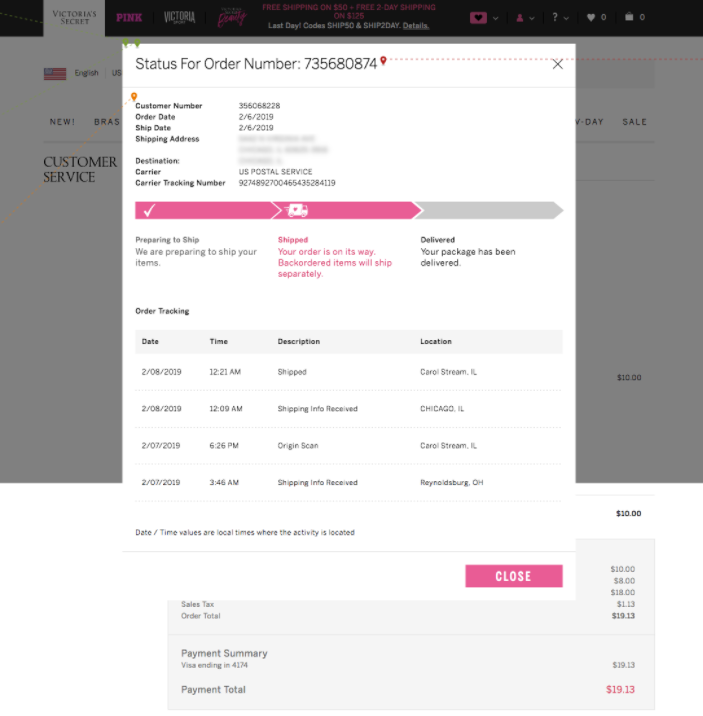This screenshot has width=703, height=716.
Task: Click the pink CLOSE button
Action: (514, 576)
